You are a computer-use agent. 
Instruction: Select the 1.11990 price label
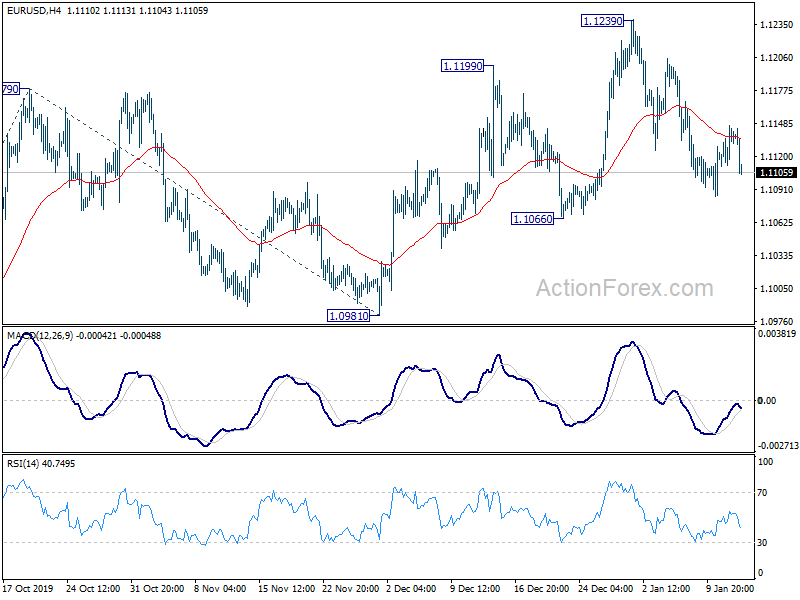(x=462, y=66)
